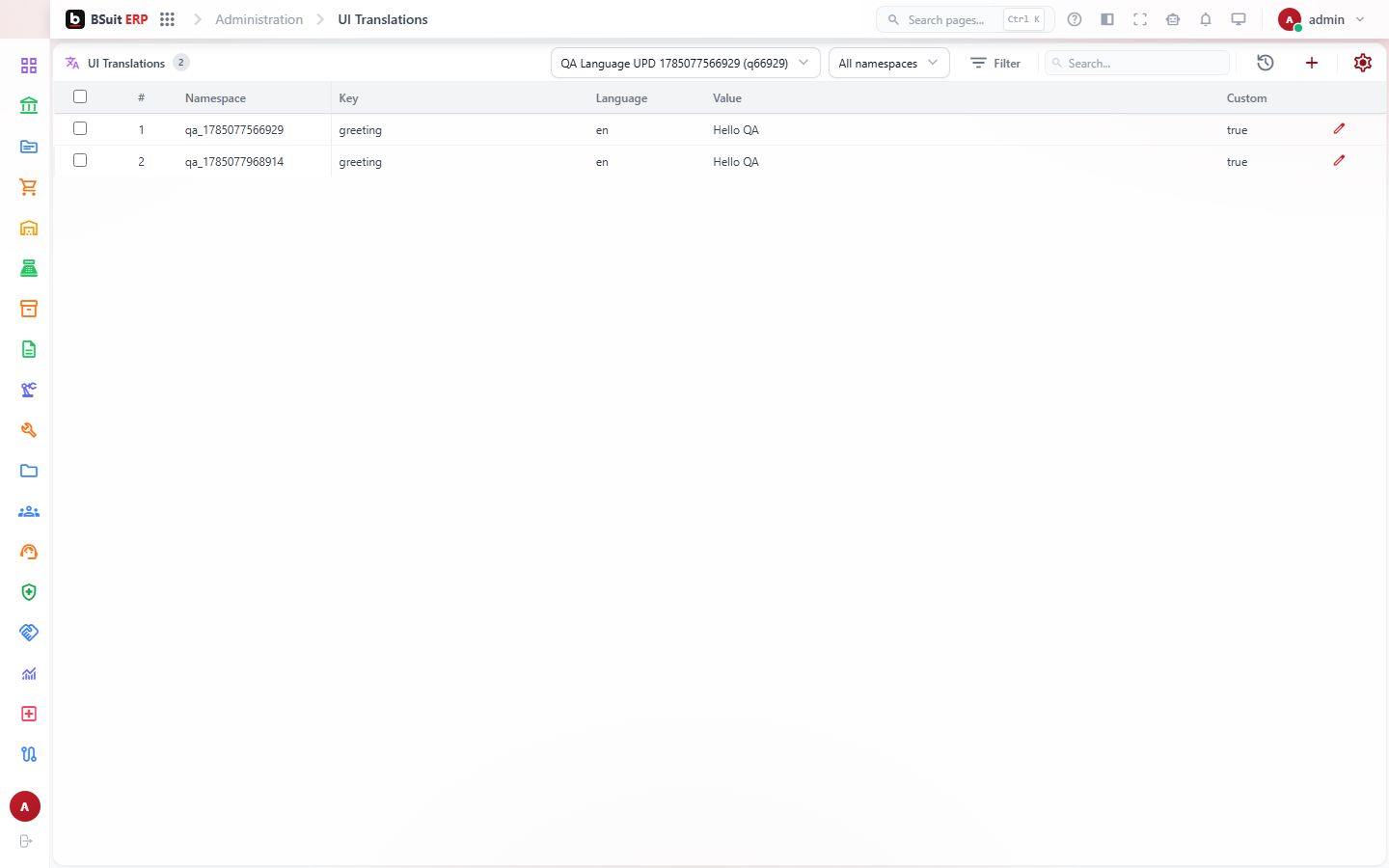Go to Administration breadcrumb
The height and width of the screenshot is (868, 1389).
coord(259,19)
